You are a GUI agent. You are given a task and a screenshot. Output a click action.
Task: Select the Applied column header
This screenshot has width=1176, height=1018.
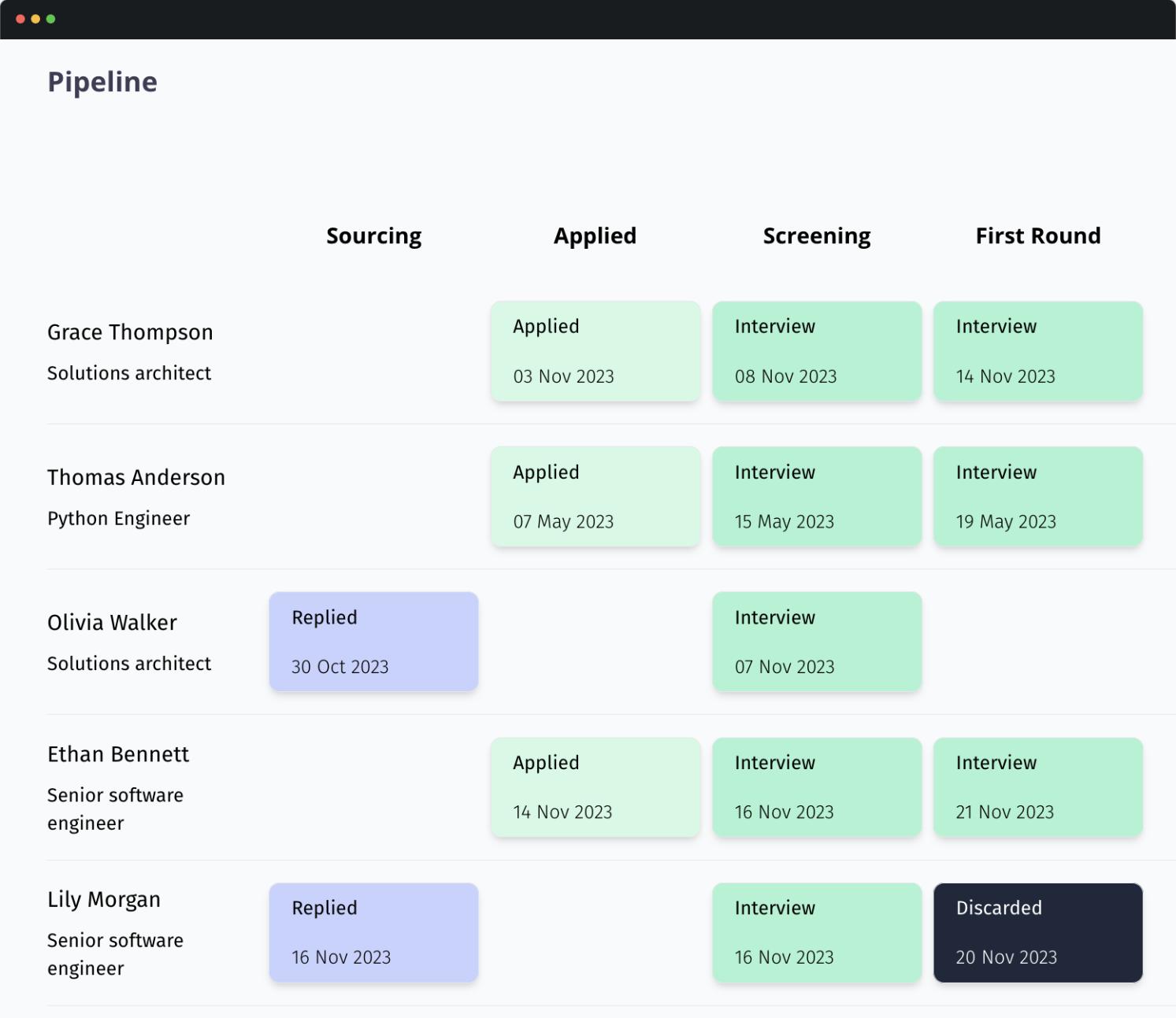pyautogui.click(x=595, y=235)
